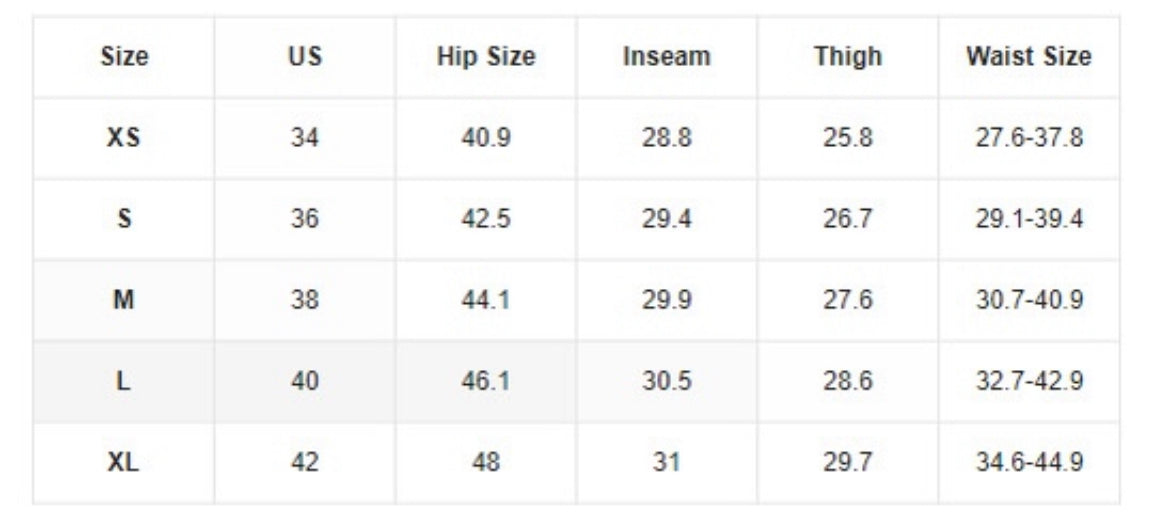Click the Thigh column header
This screenshot has height=519, width=1170.
(x=848, y=57)
